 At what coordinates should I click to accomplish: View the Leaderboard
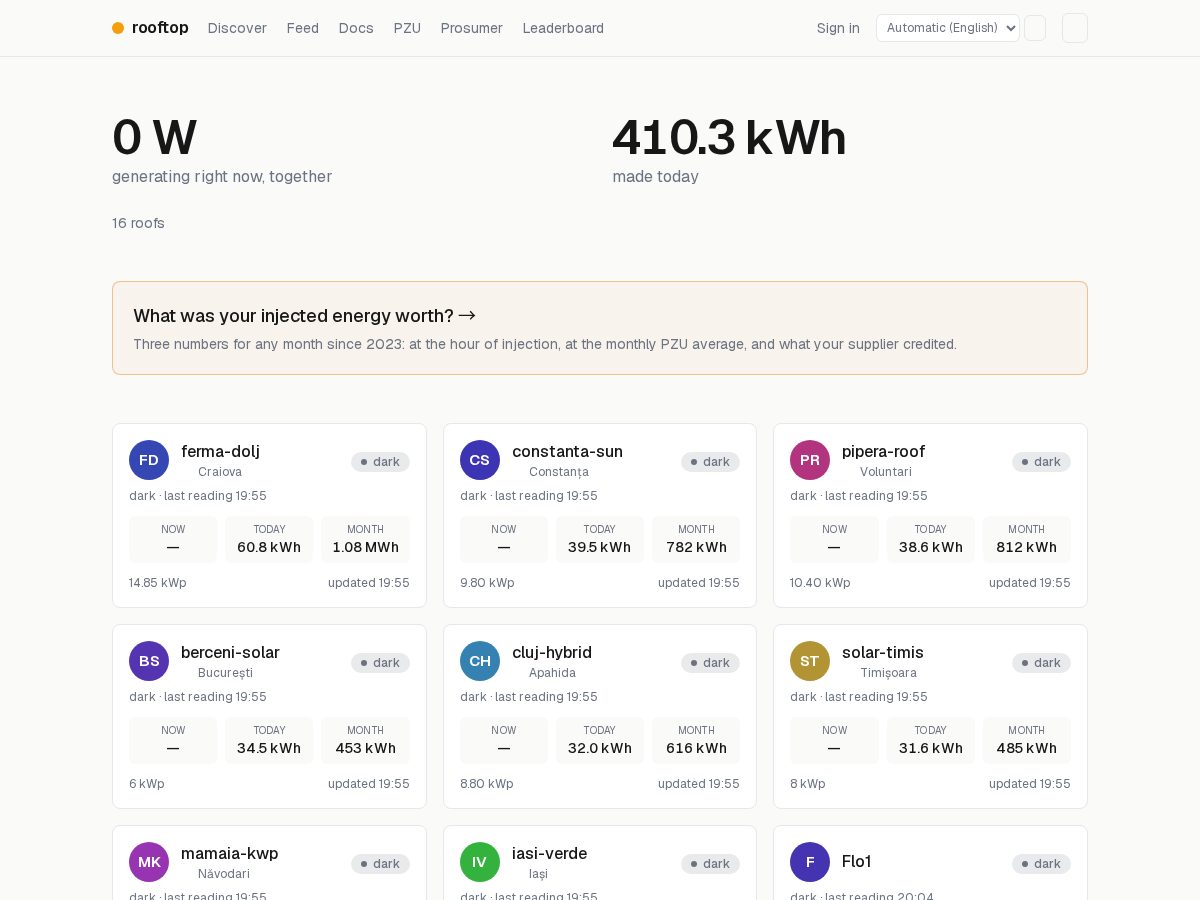(x=563, y=28)
